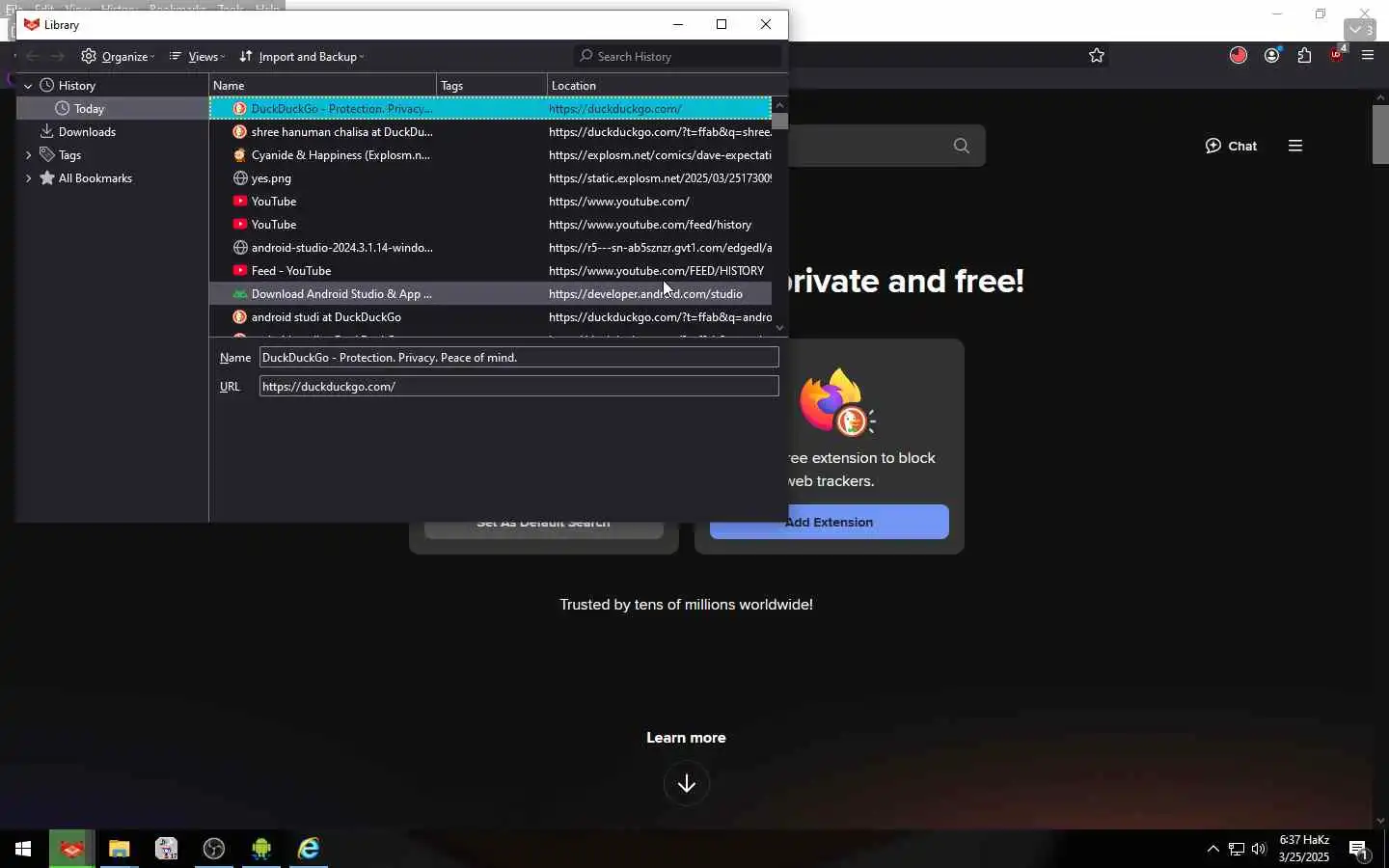This screenshot has width=1389, height=868.
Task: Click the bookmark star icon in browser
Action: click(x=1097, y=56)
